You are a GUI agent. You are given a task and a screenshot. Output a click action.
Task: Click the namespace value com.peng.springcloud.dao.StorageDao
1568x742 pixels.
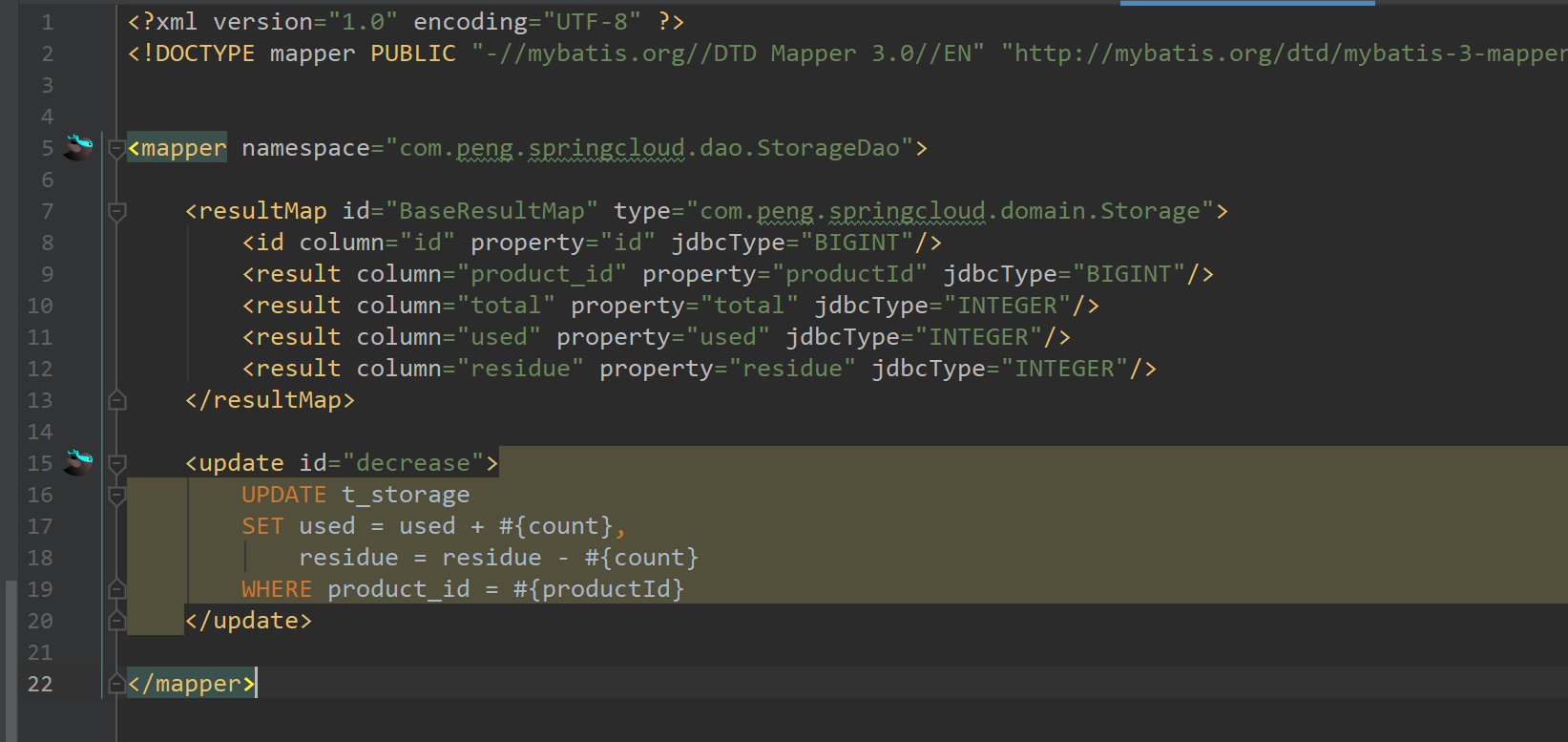pyautogui.click(x=649, y=148)
